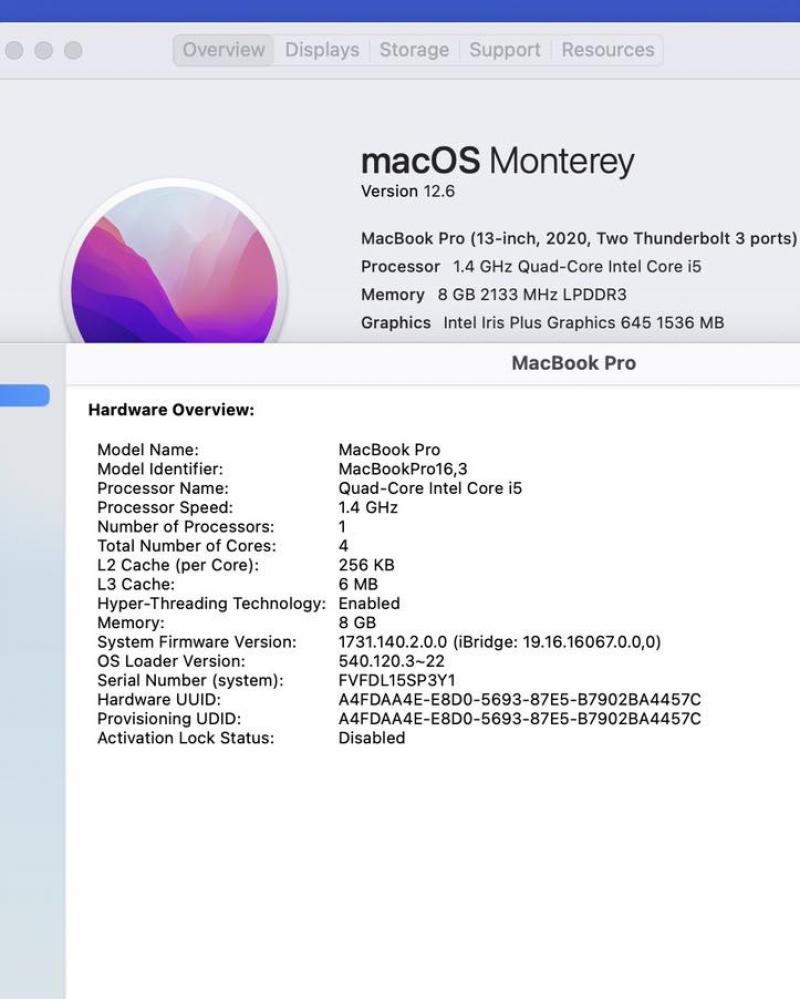Click the Version 12.6 text
The width and height of the screenshot is (800, 999).
pos(408,191)
